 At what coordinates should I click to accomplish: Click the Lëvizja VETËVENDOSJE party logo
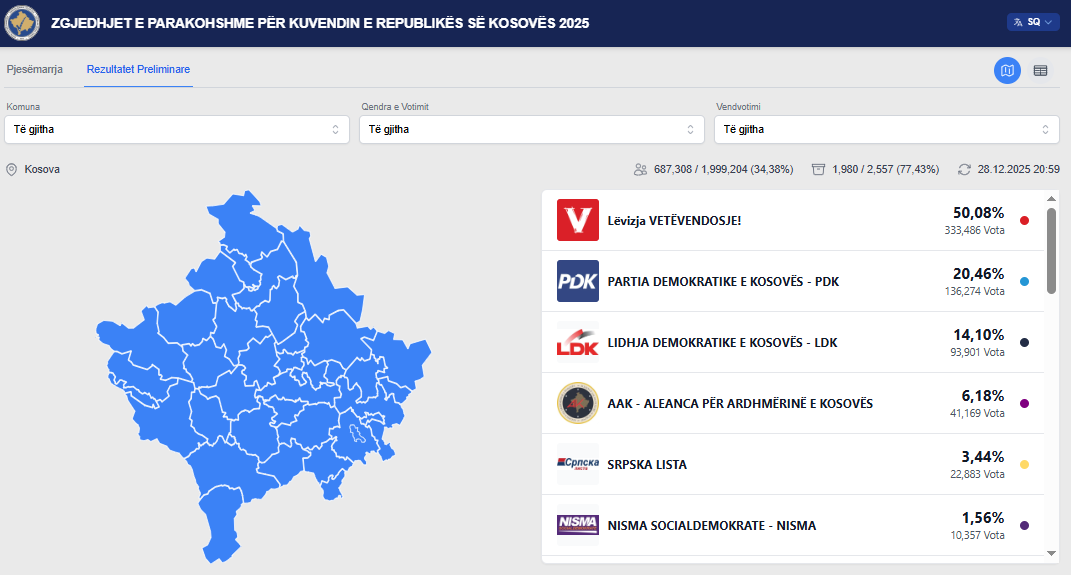coord(577,220)
